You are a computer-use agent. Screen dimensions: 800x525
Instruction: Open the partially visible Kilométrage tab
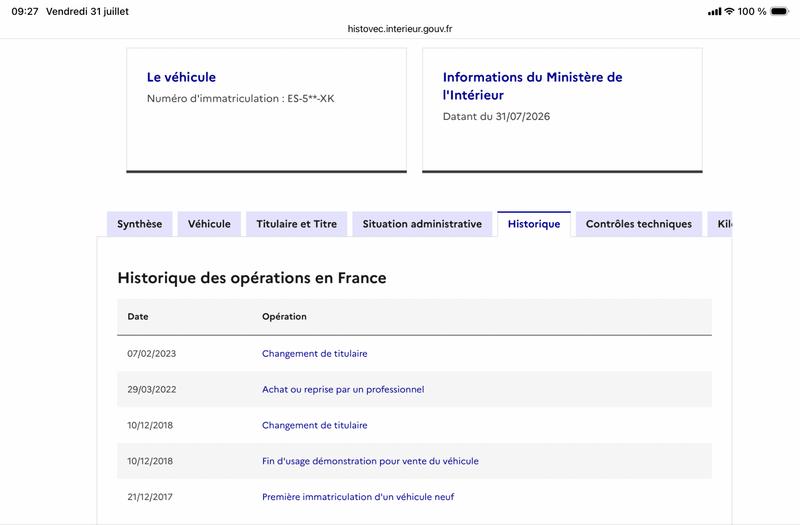(720, 224)
